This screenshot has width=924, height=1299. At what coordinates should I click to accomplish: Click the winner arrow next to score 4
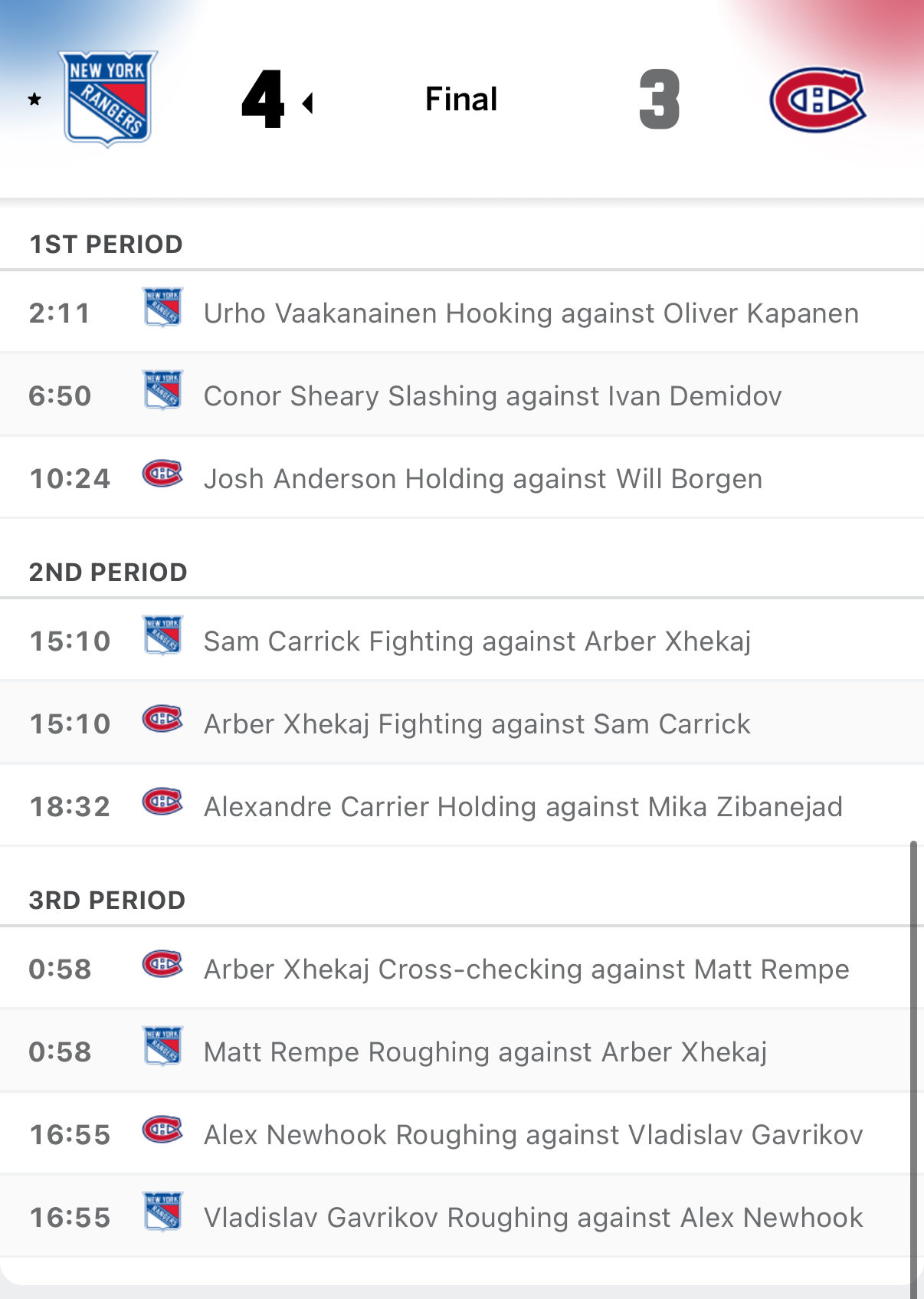[x=308, y=103]
